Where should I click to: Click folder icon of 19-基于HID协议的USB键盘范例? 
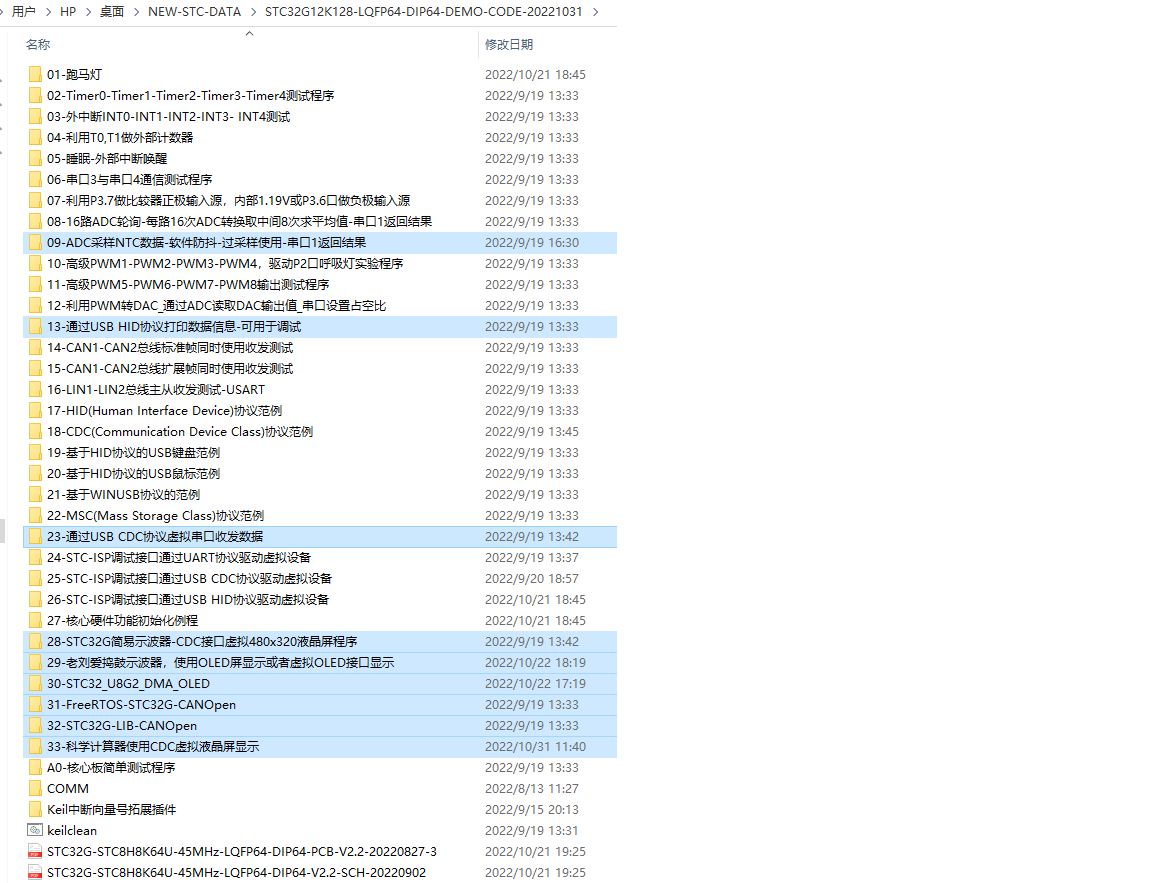click(x=35, y=453)
